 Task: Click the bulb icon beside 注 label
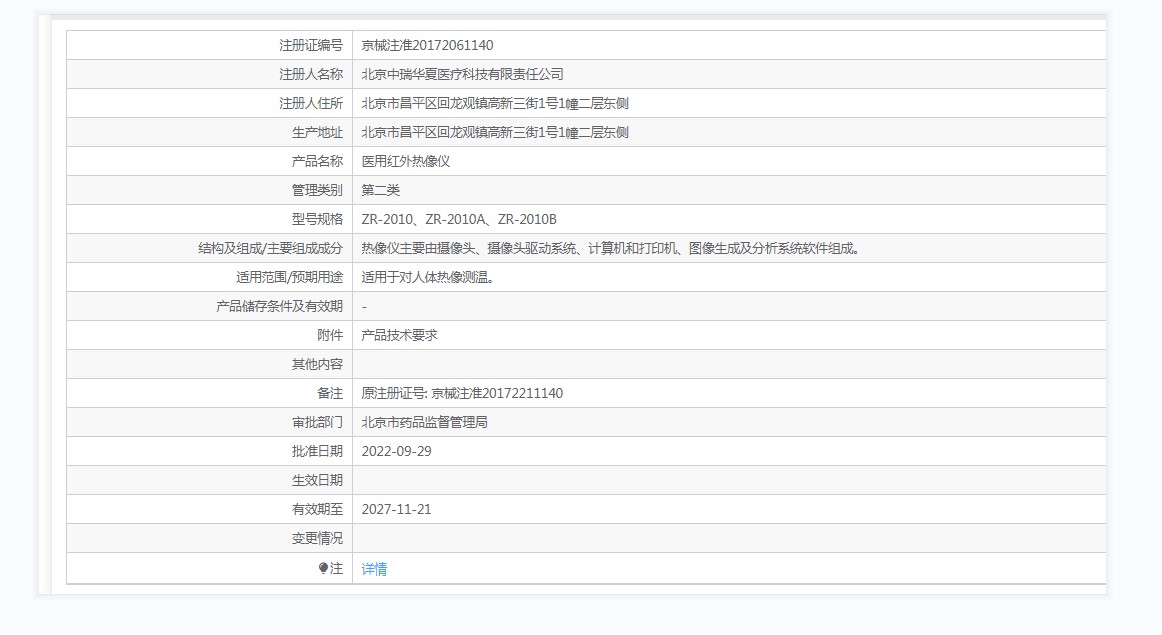point(323,568)
